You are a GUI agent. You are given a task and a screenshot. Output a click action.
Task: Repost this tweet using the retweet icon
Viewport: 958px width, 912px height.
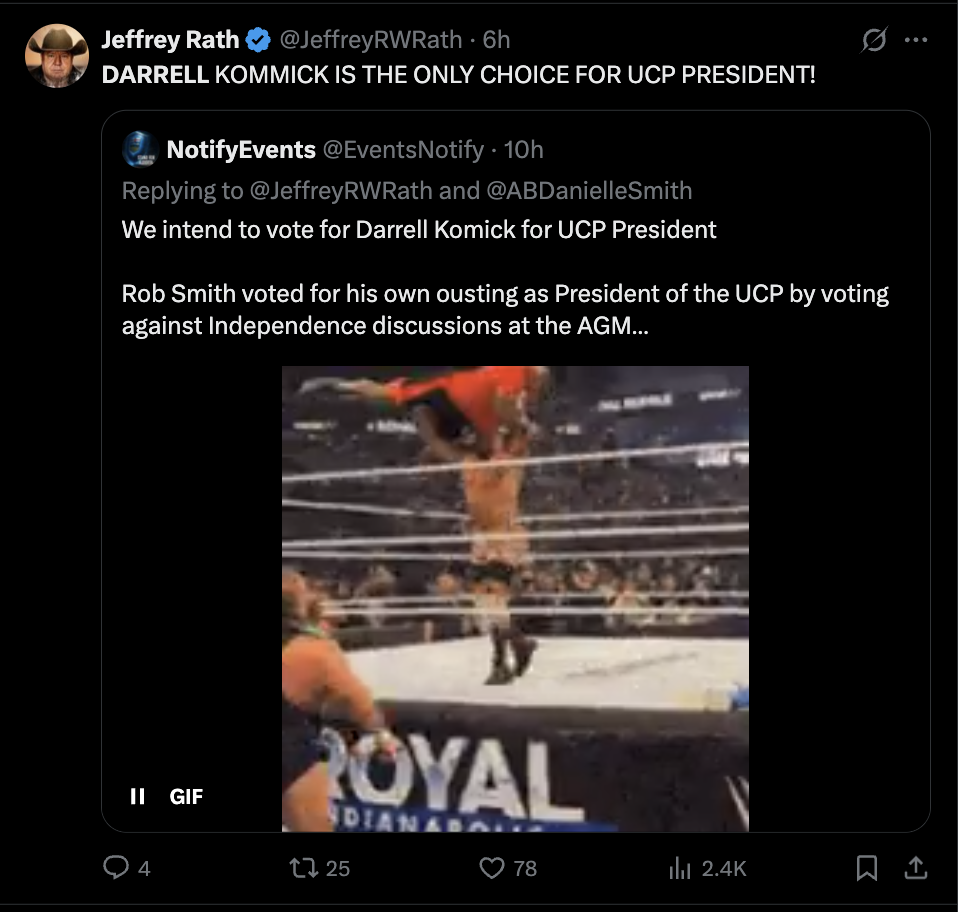click(x=304, y=868)
